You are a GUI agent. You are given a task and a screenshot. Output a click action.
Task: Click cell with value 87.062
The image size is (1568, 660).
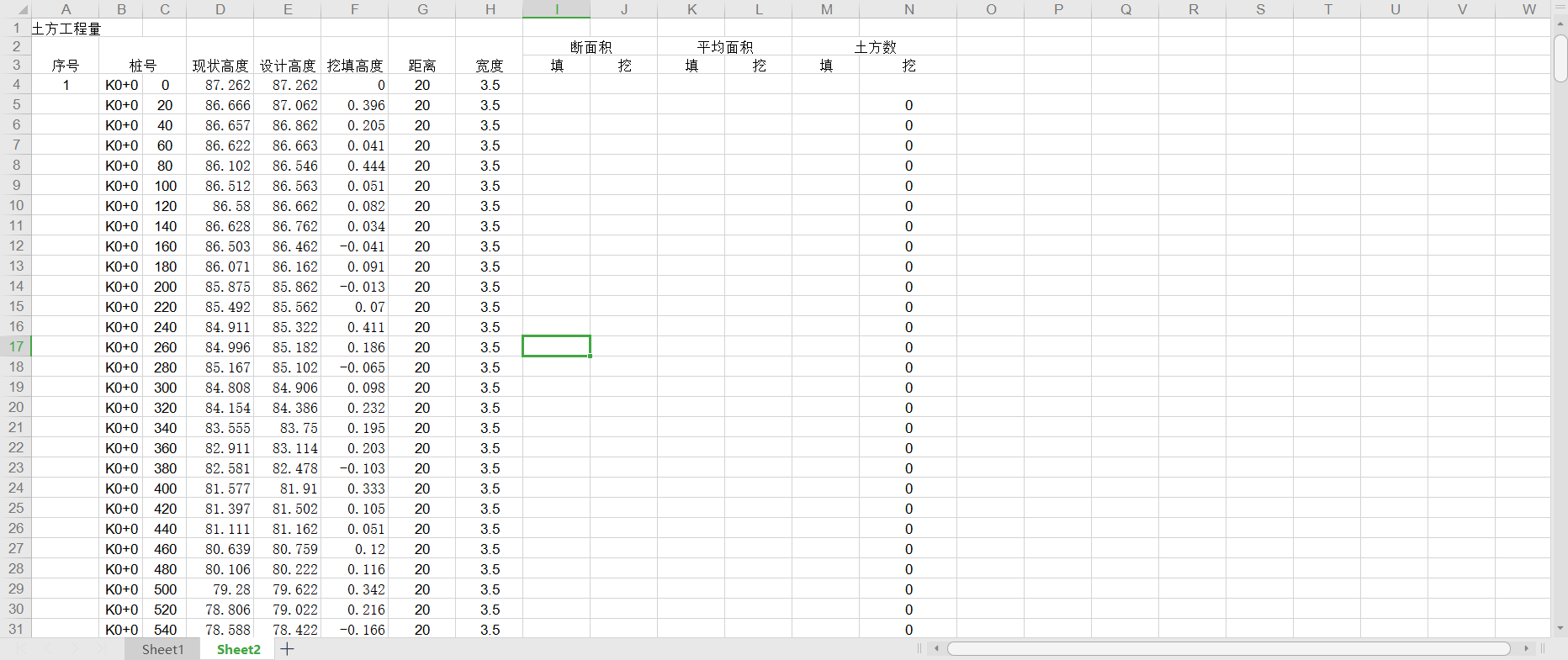tap(288, 105)
